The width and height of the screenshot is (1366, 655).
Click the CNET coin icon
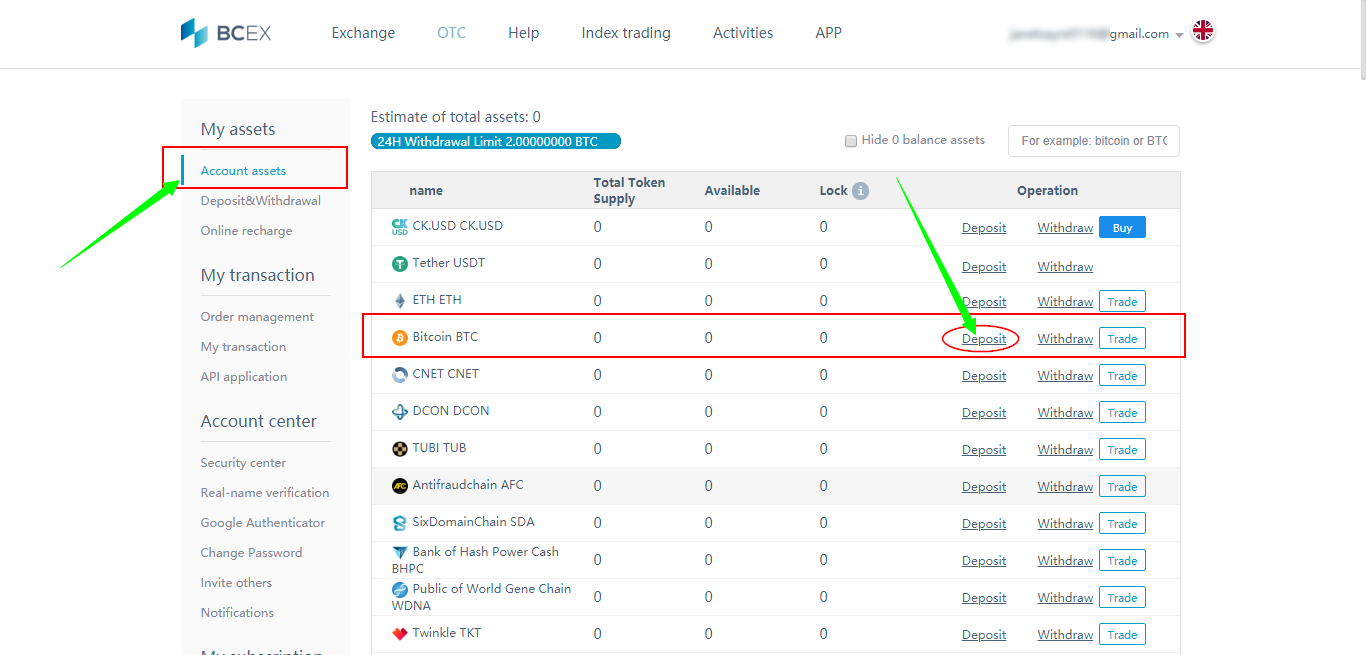tap(400, 375)
